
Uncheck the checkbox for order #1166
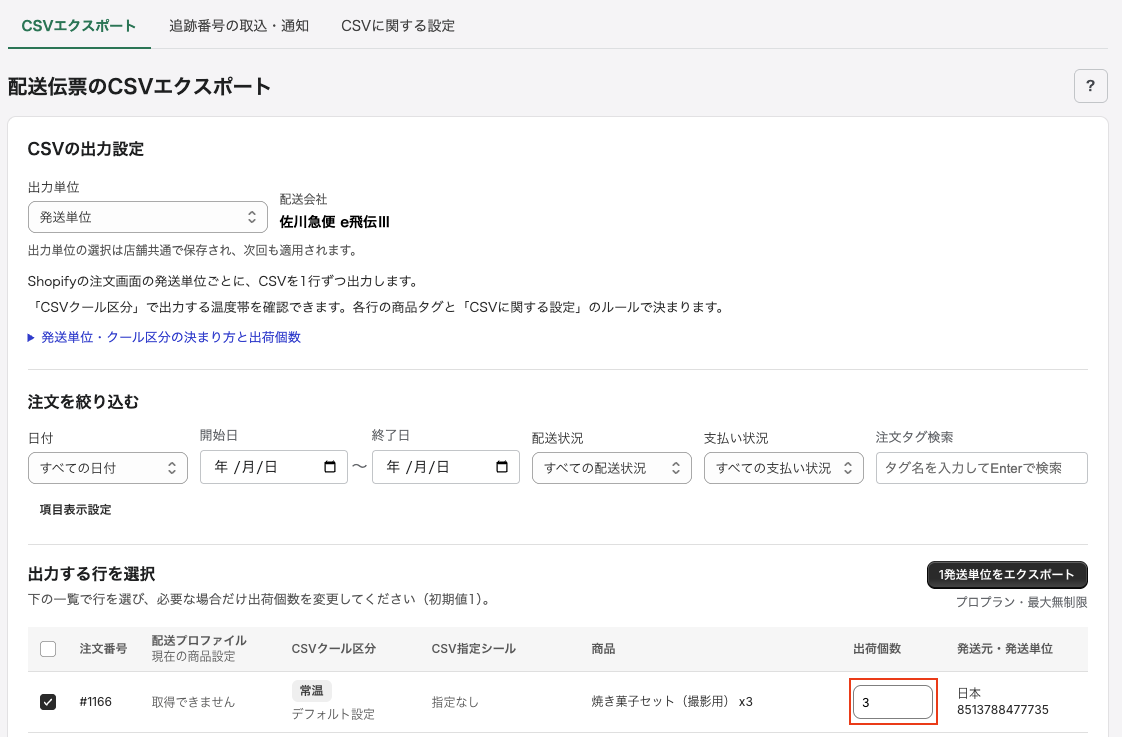point(48,702)
